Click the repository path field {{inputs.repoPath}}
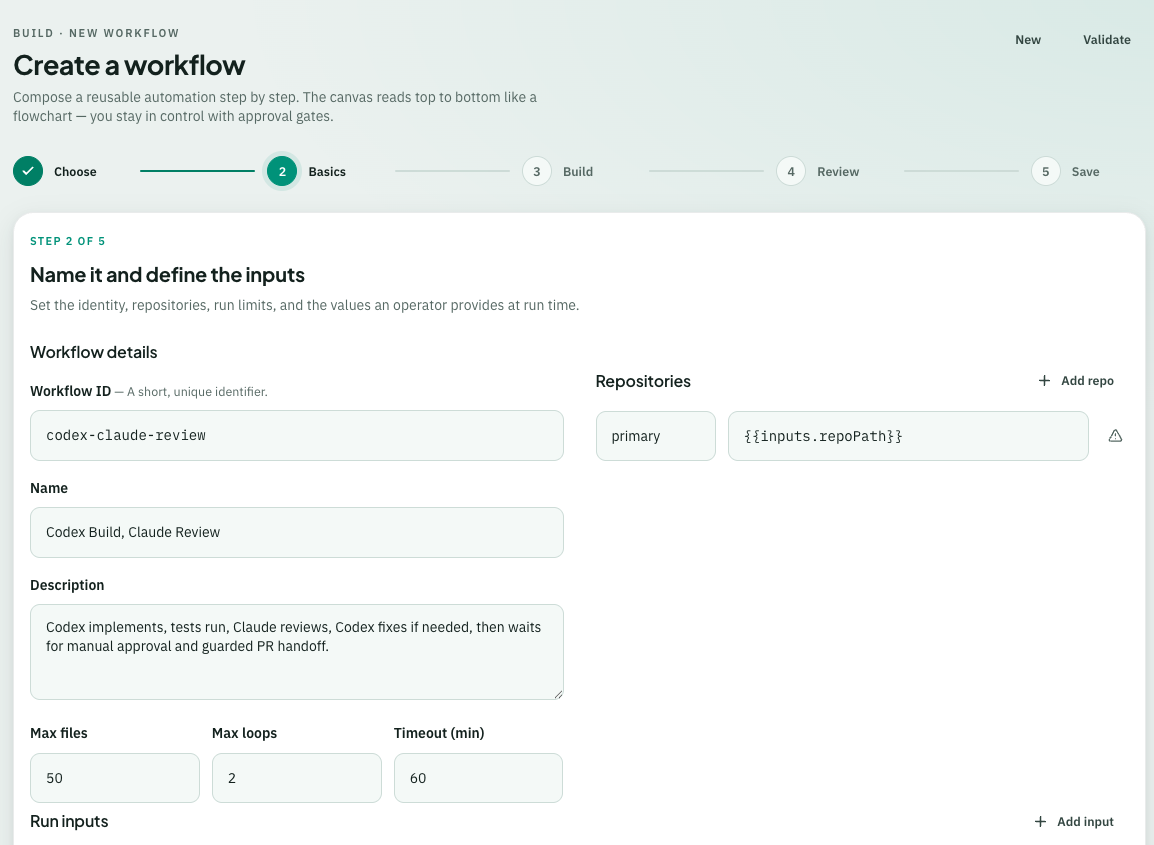1154x845 pixels. [x=908, y=436]
